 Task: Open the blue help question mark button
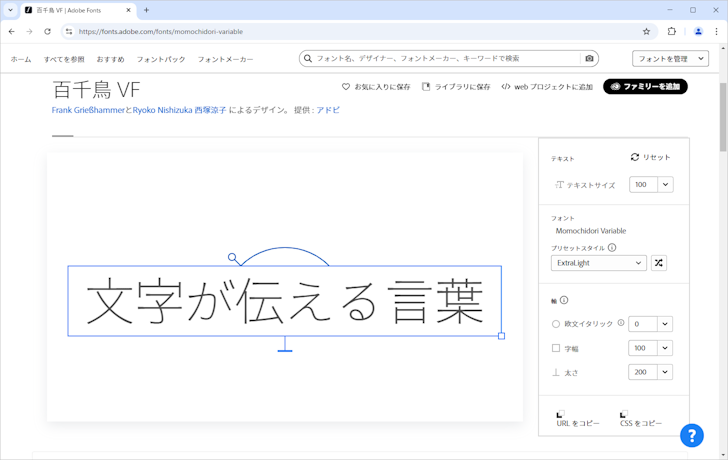692,435
